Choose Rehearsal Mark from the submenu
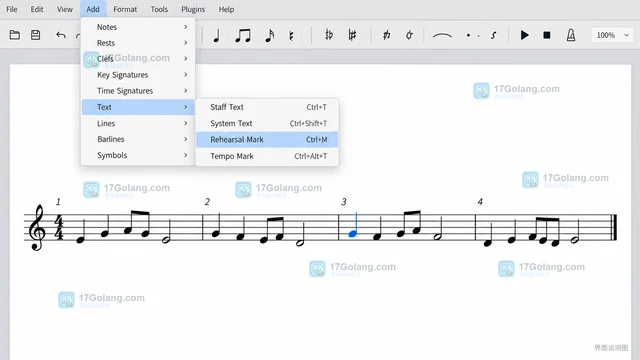The height and width of the screenshot is (360, 640). 267,140
